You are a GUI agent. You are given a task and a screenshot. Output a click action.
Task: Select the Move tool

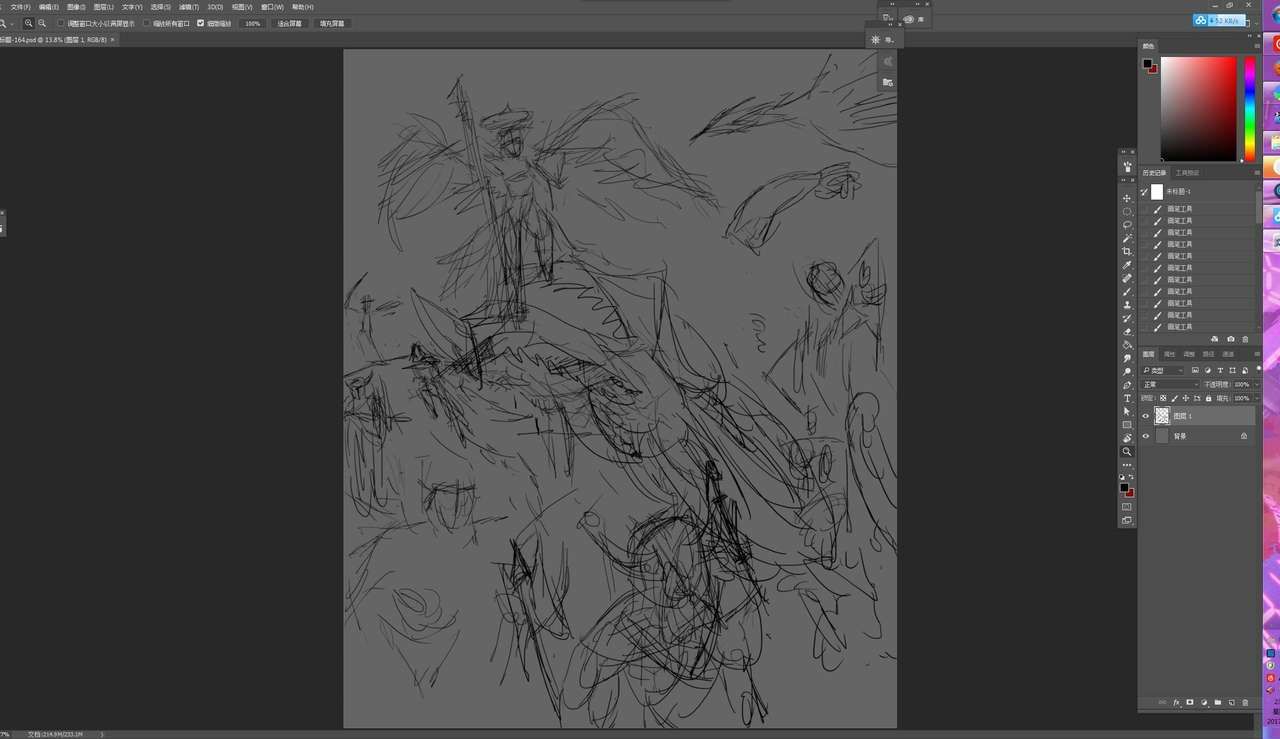[x=1127, y=198]
